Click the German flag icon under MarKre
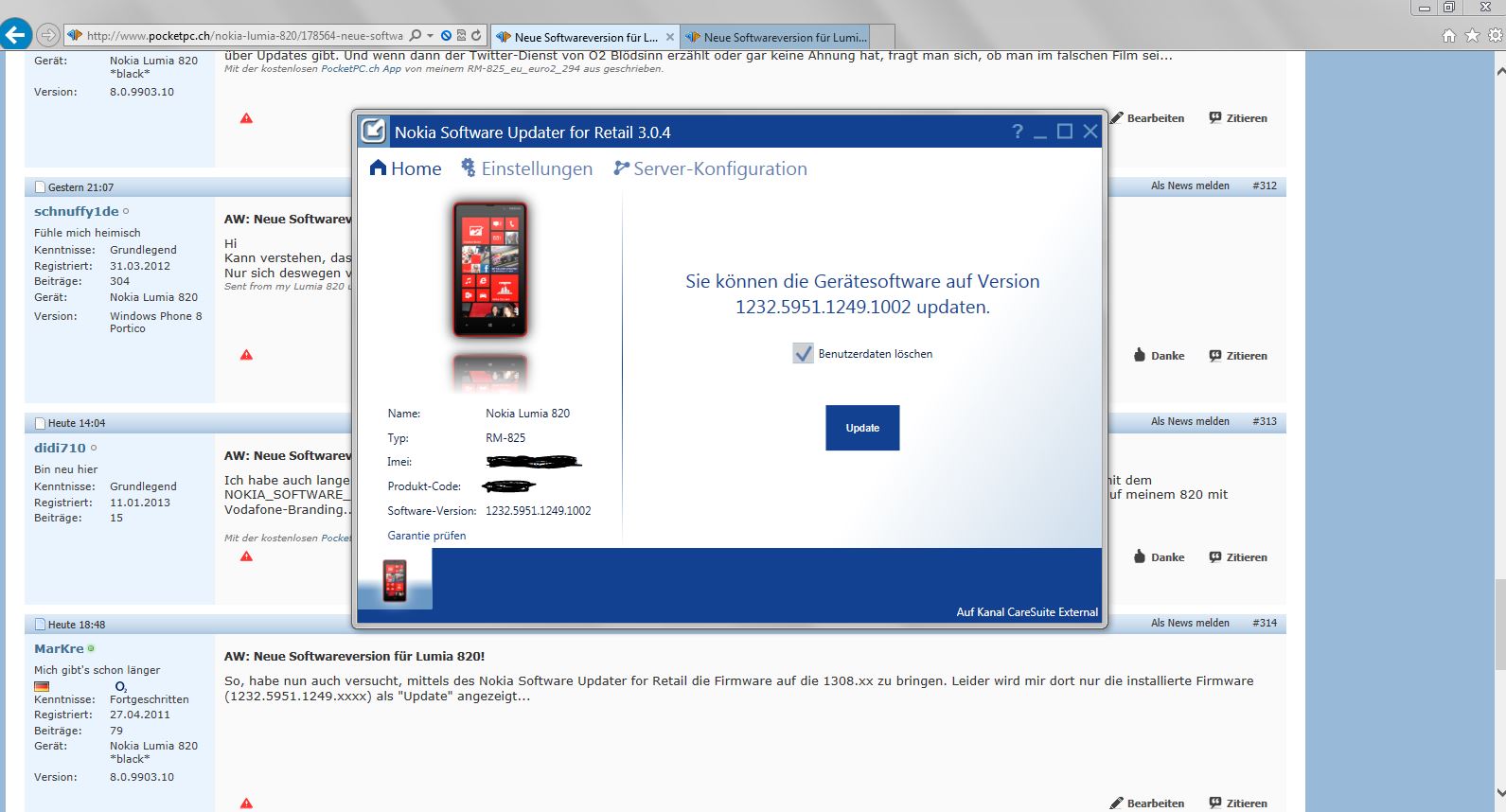The width and height of the screenshot is (1506, 812). pos(42,686)
